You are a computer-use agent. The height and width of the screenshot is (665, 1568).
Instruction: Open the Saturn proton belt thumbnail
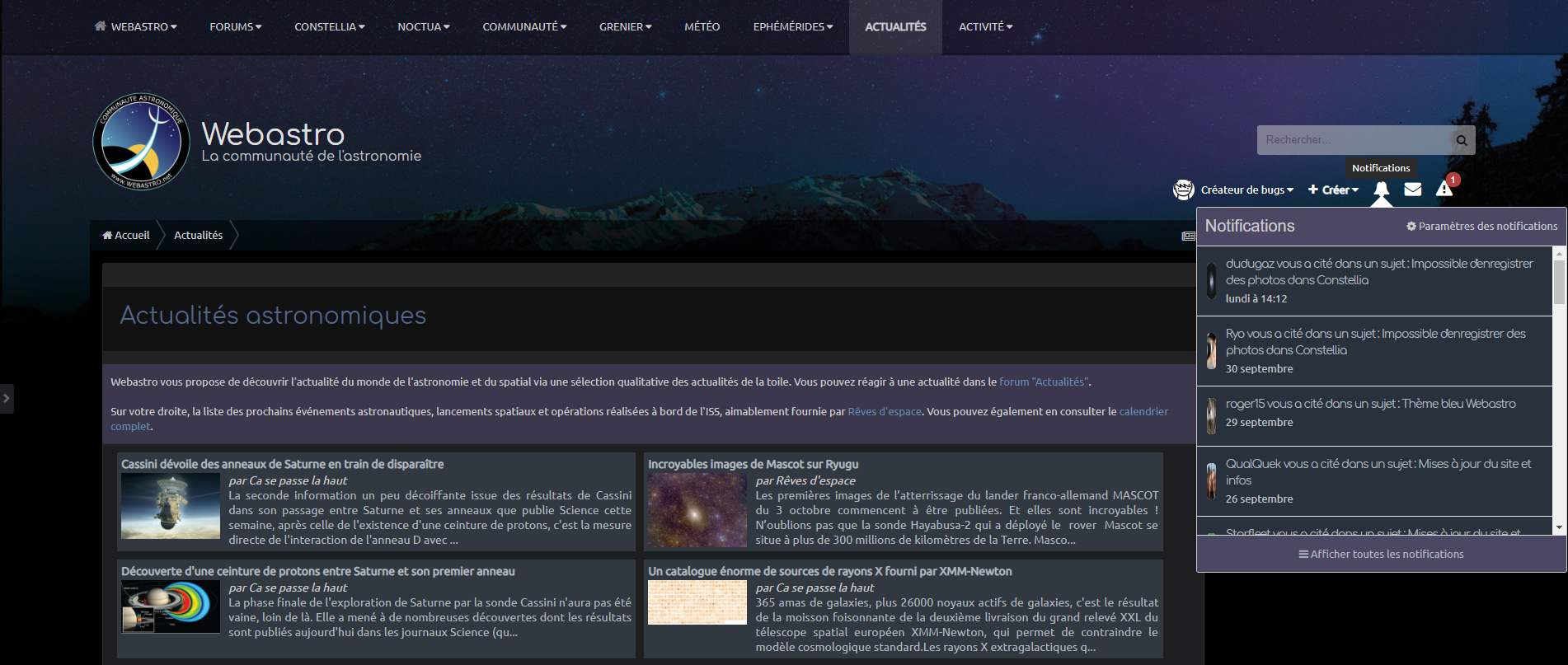pyautogui.click(x=171, y=606)
